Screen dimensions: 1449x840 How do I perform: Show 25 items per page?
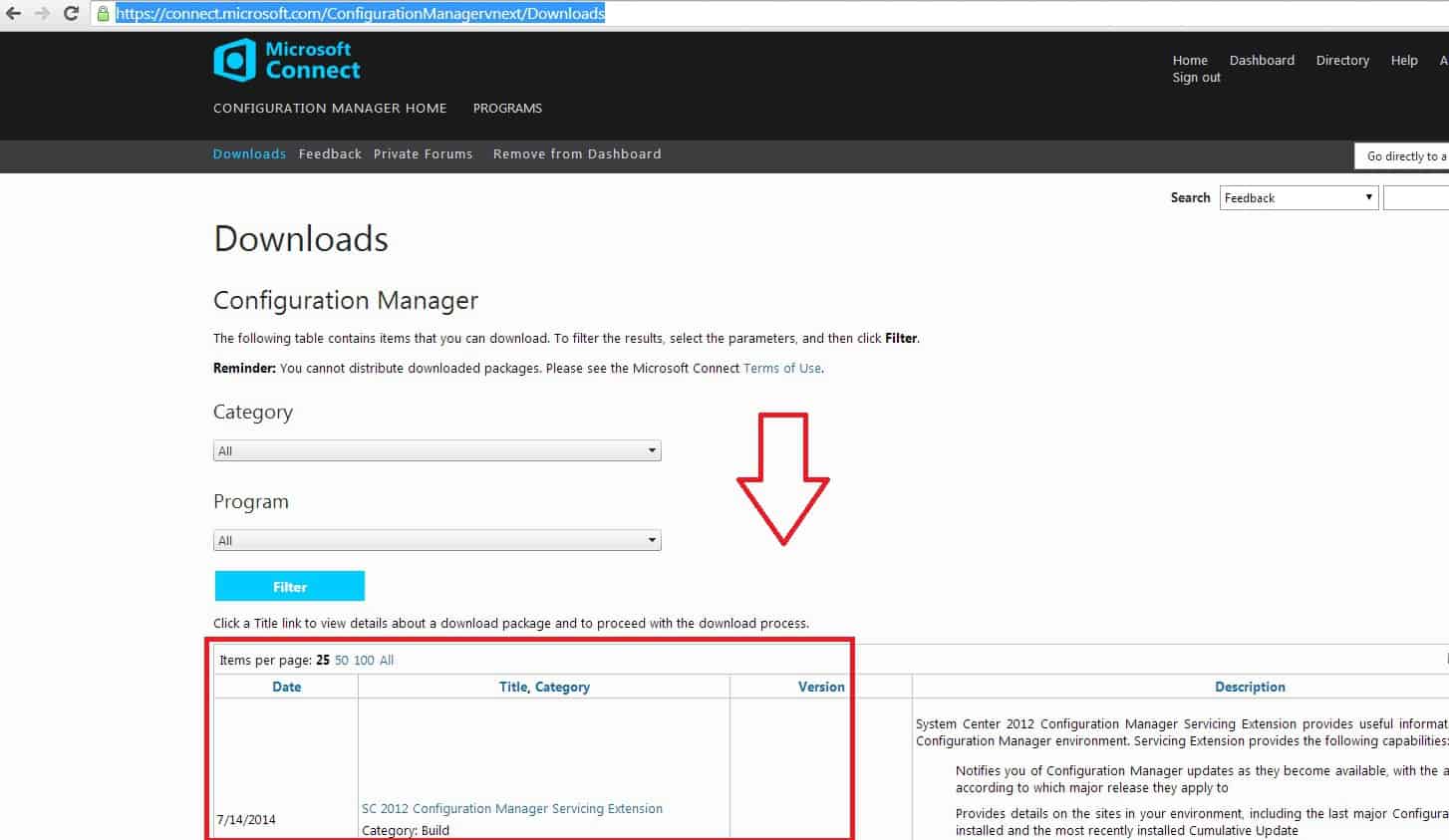click(x=323, y=660)
